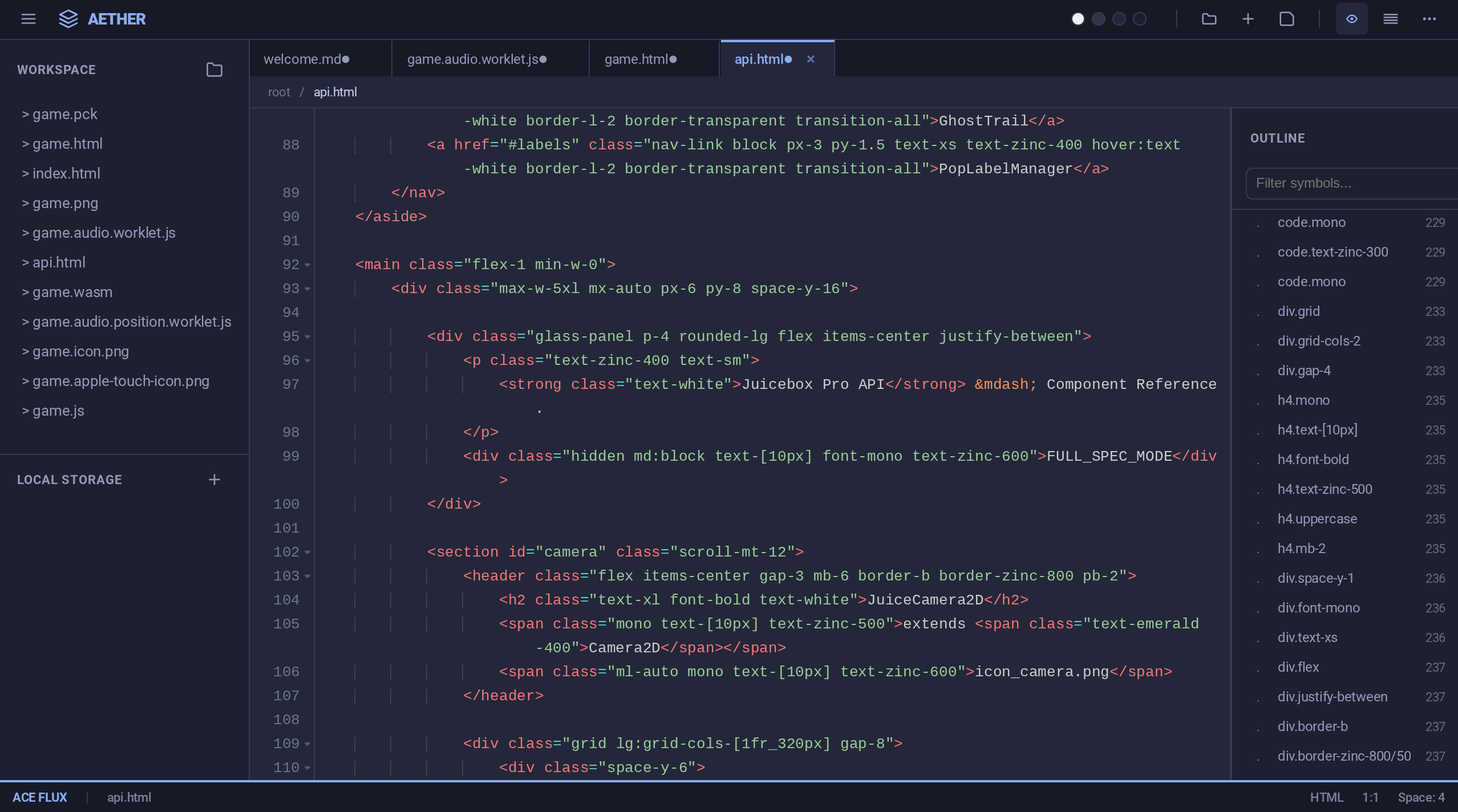Add new Local Storage item with plus
The image size is (1458, 812).
pos(214,480)
